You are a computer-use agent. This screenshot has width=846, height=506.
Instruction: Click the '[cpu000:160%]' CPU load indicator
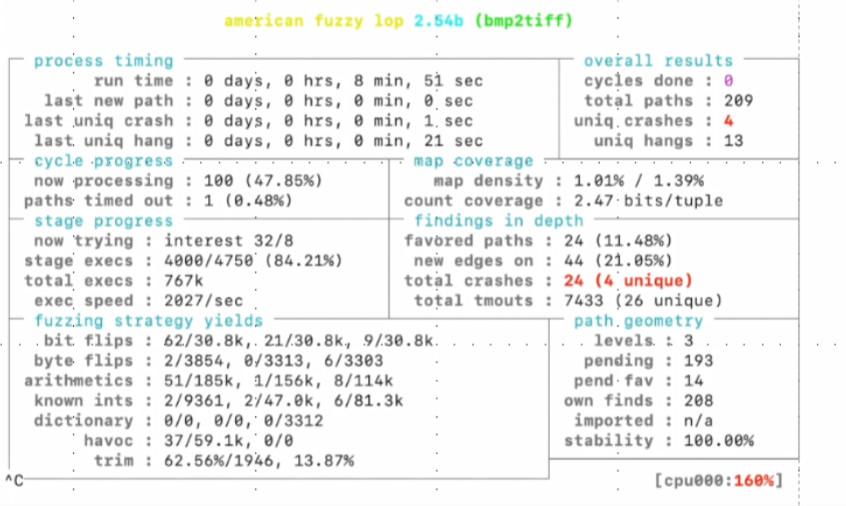click(x=718, y=480)
